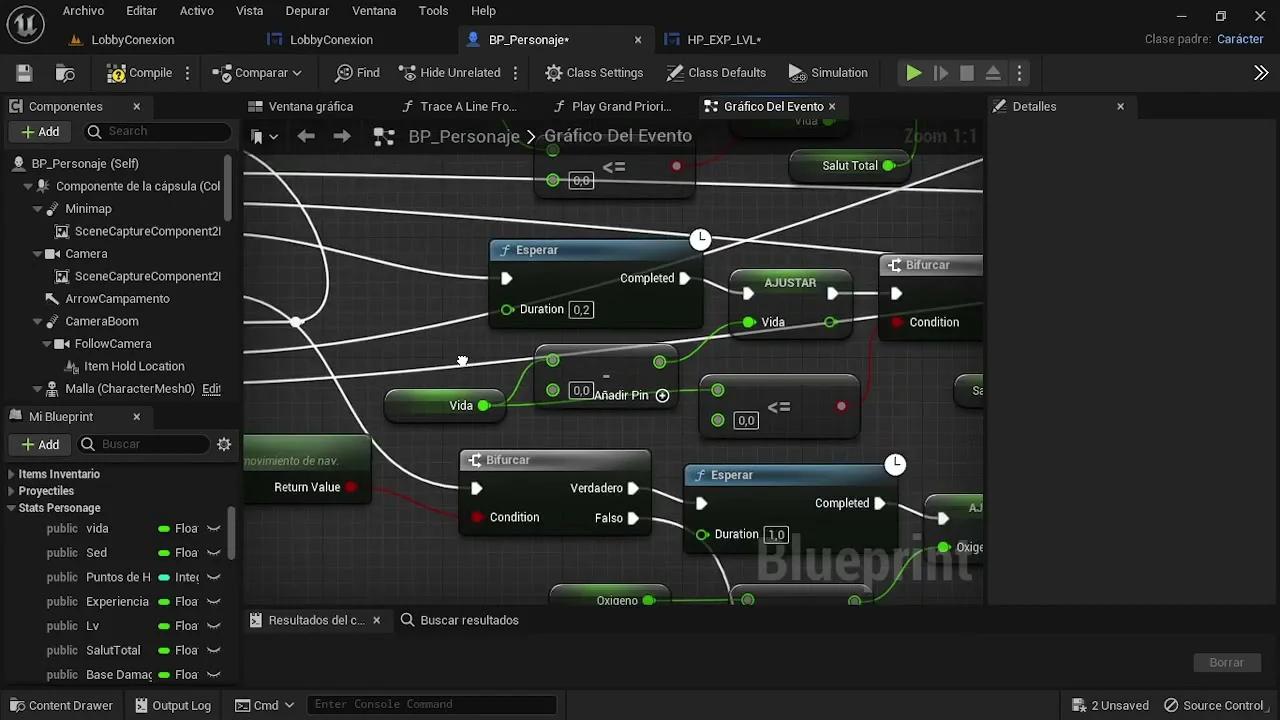
Task: Open Find in blueprint
Action: (357, 73)
